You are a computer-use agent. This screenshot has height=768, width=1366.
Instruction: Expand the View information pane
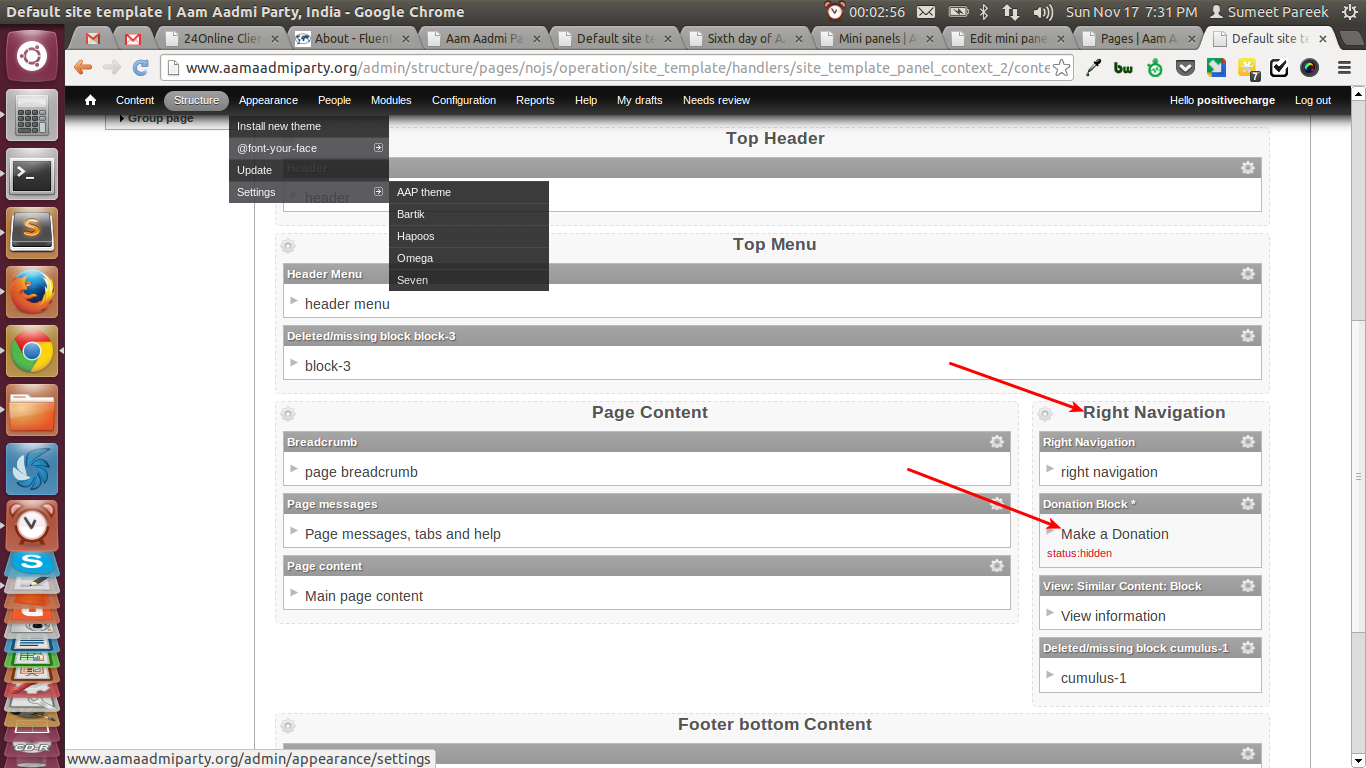tap(1050, 612)
